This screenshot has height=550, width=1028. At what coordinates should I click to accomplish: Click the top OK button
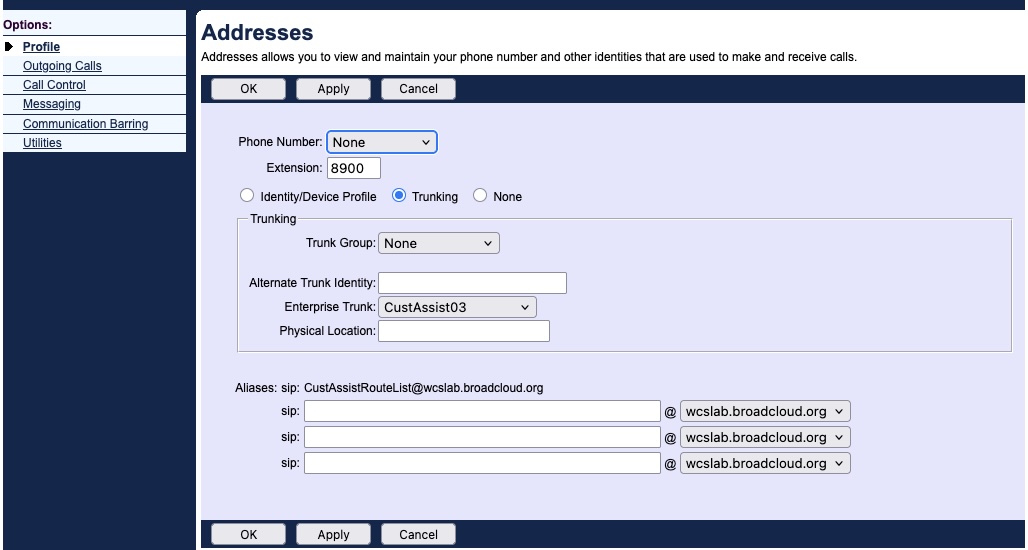[248, 88]
